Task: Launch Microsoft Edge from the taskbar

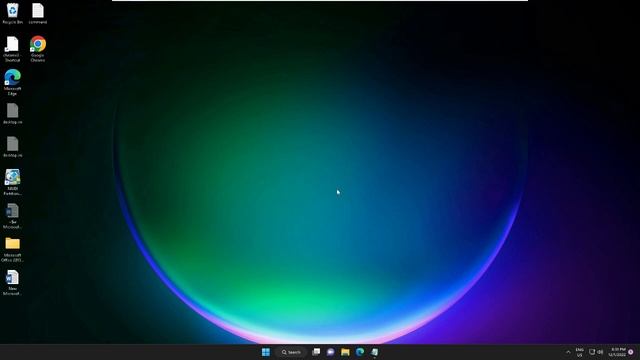Action: pyautogui.click(x=360, y=352)
